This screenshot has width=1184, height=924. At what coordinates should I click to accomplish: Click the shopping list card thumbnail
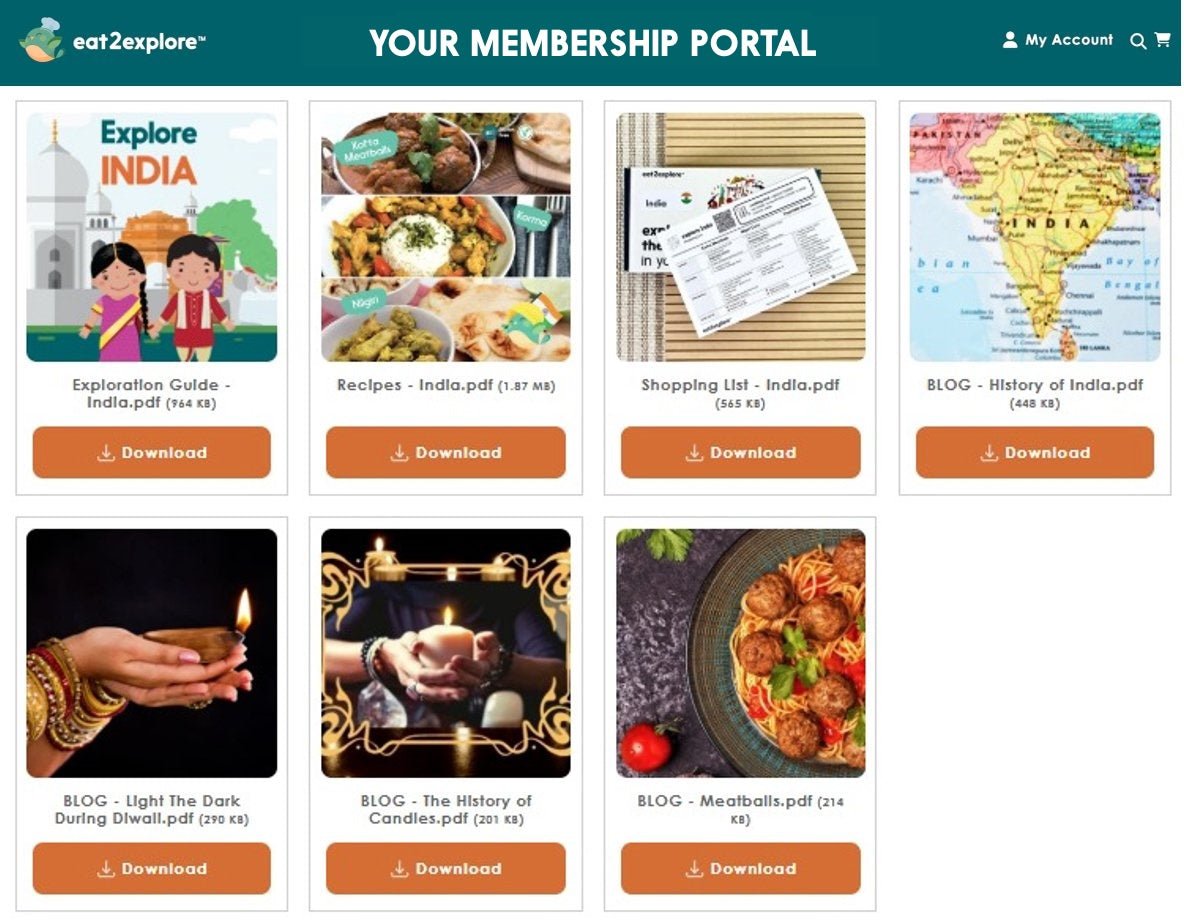[741, 237]
